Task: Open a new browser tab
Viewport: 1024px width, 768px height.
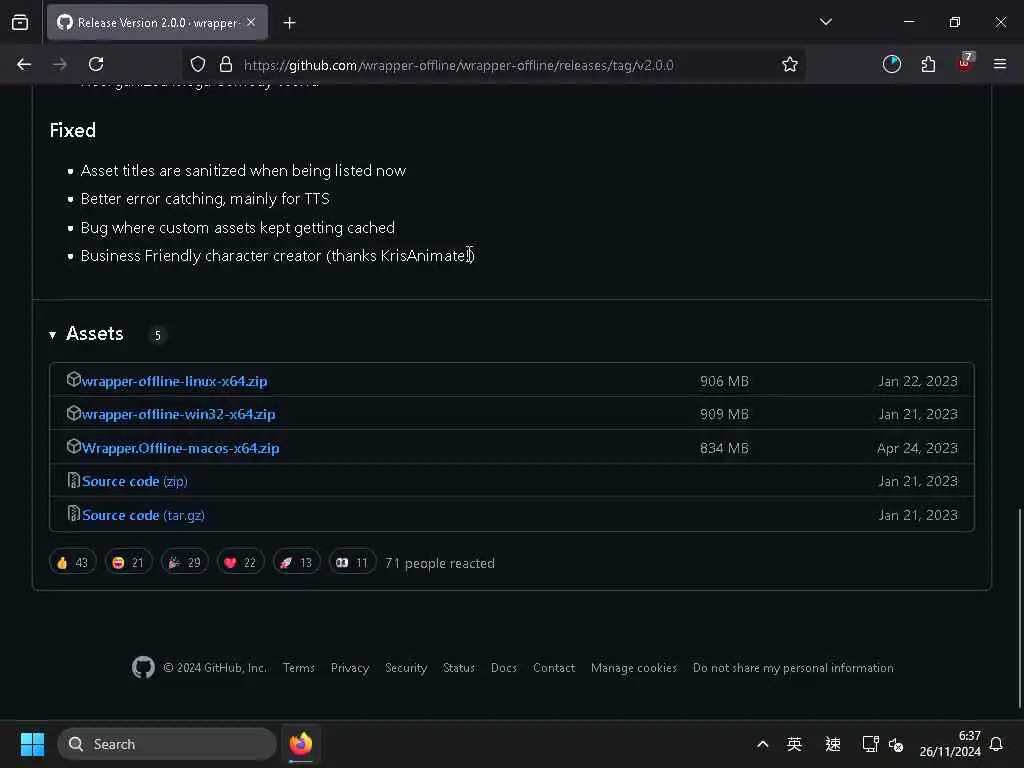Action: [x=289, y=23]
